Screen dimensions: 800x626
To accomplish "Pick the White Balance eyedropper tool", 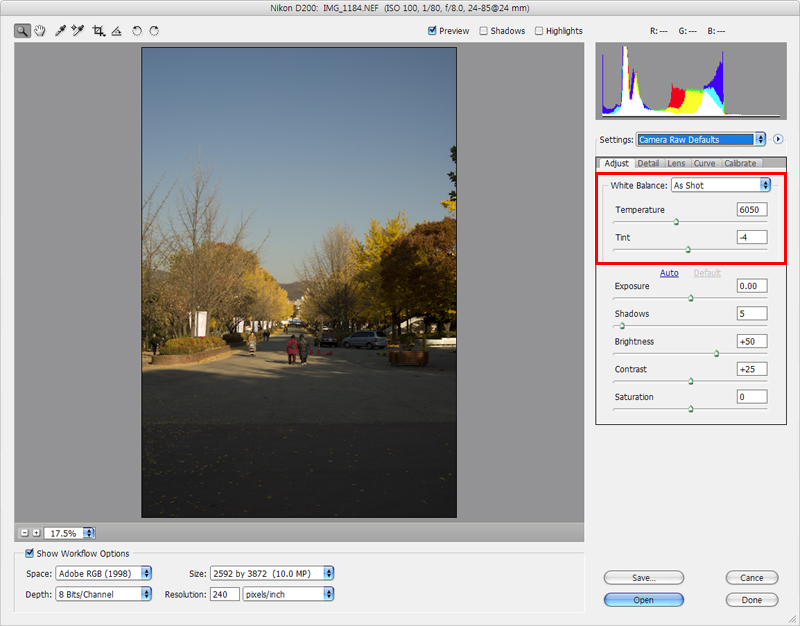I will pyautogui.click(x=60, y=31).
